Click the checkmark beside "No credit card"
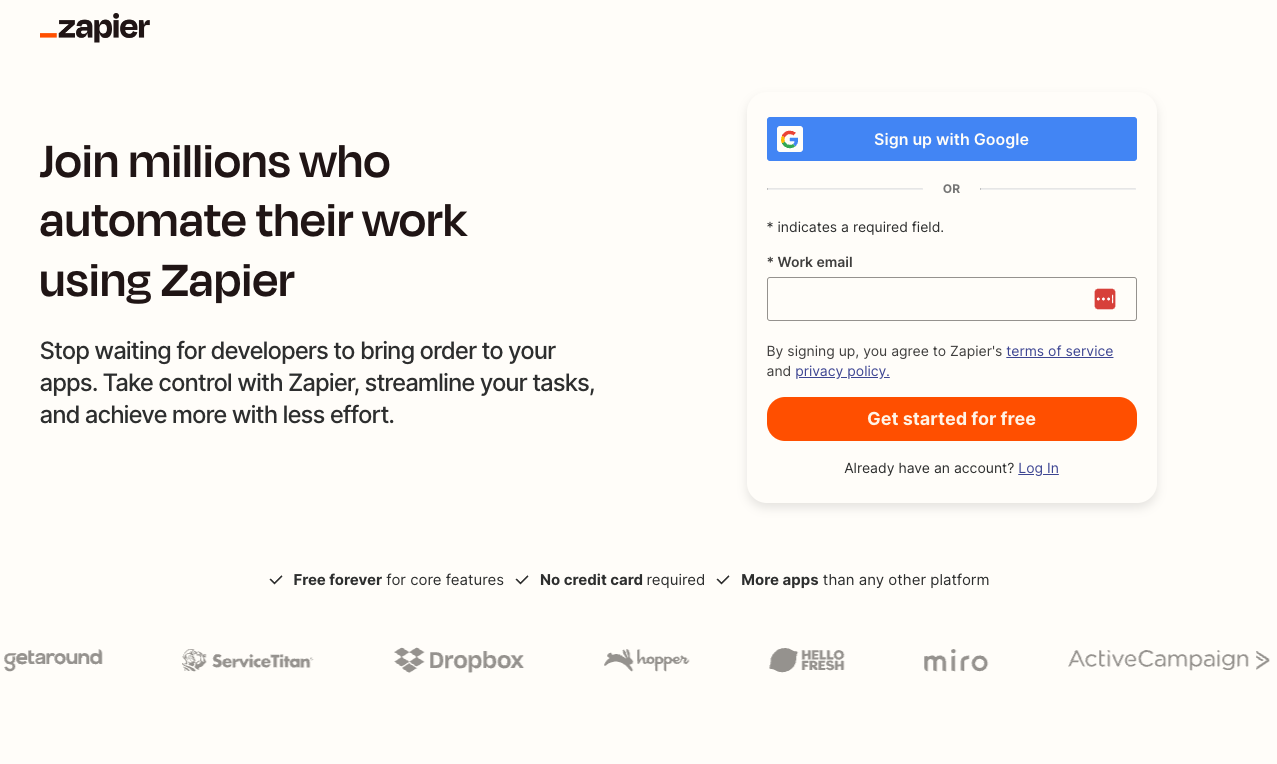The image size is (1277, 764). click(522, 579)
